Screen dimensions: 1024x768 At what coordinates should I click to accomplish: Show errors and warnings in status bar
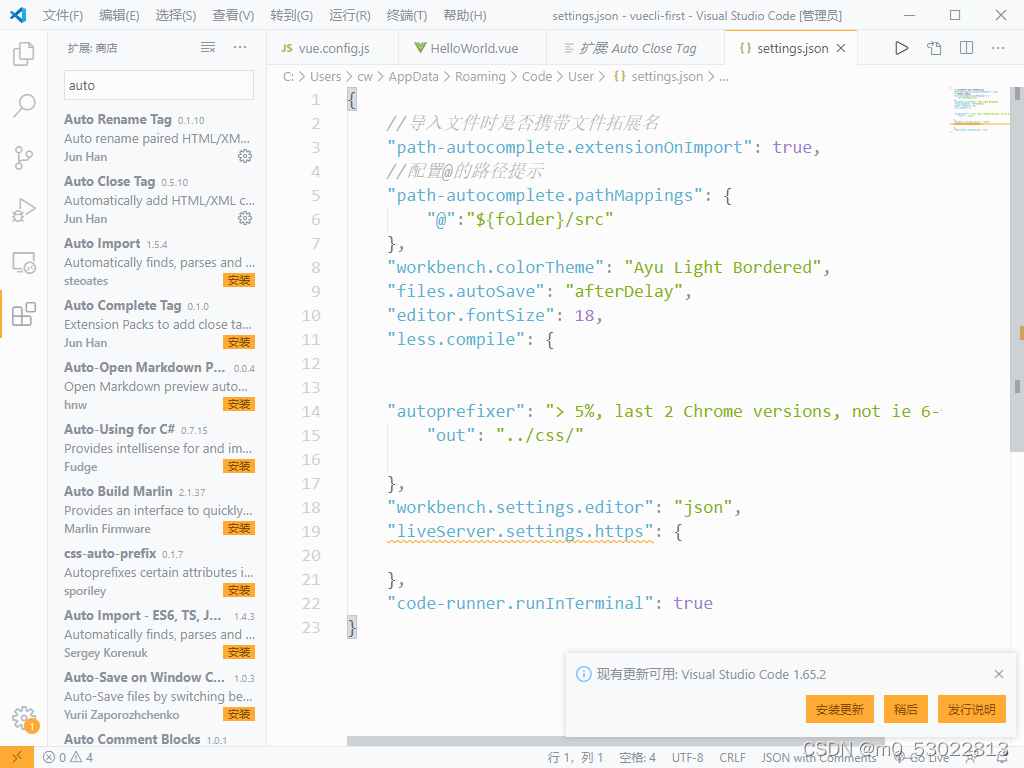pos(68,758)
